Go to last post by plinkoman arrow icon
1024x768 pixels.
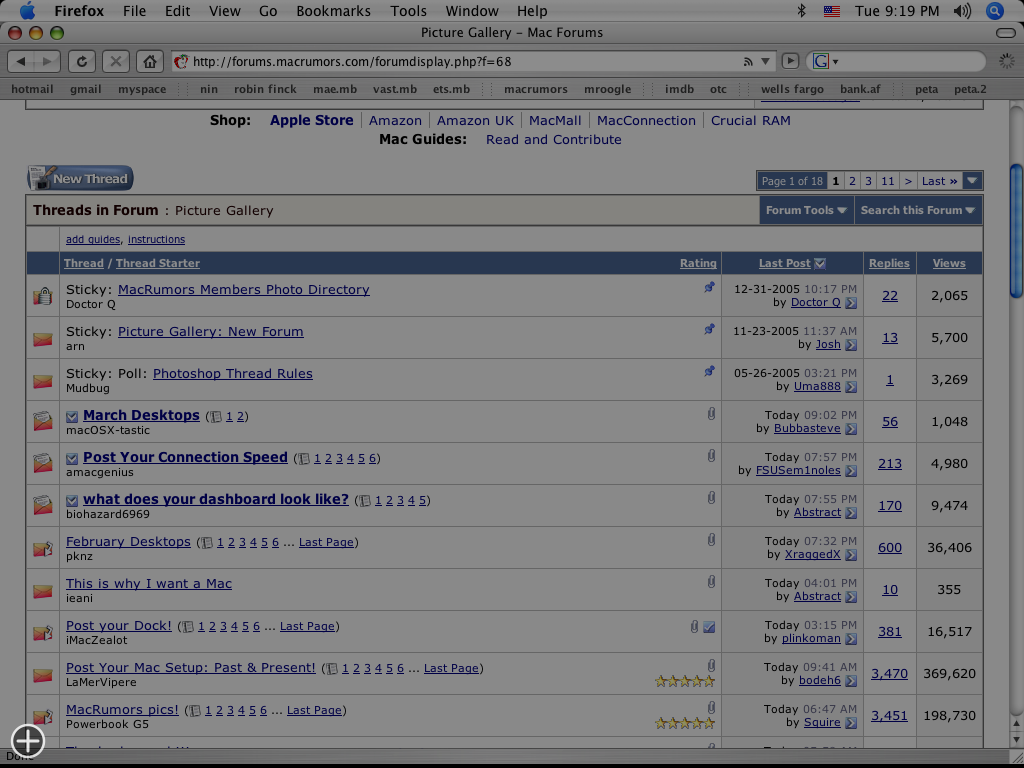point(850,639)
